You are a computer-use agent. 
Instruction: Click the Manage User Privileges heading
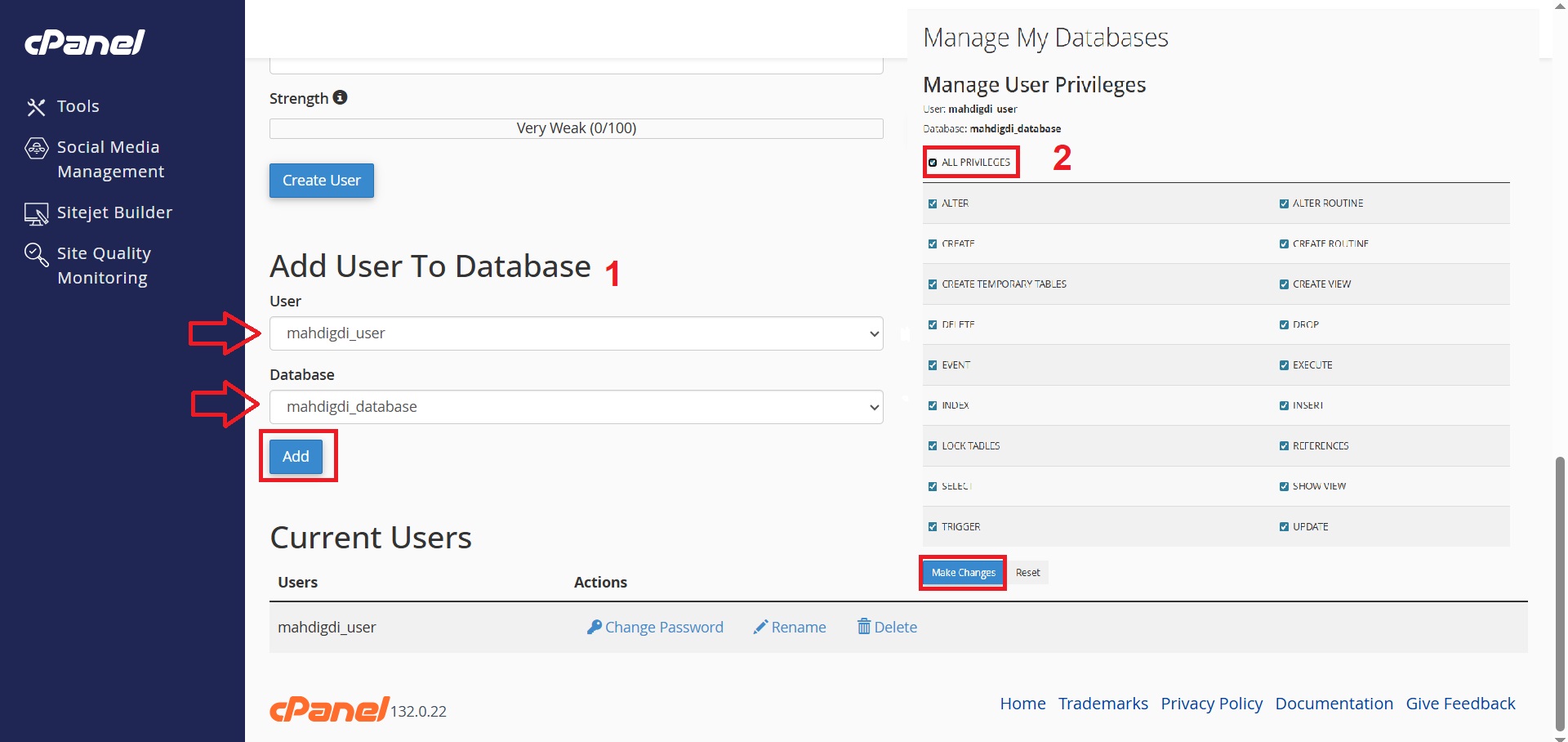pos(1034,85)
